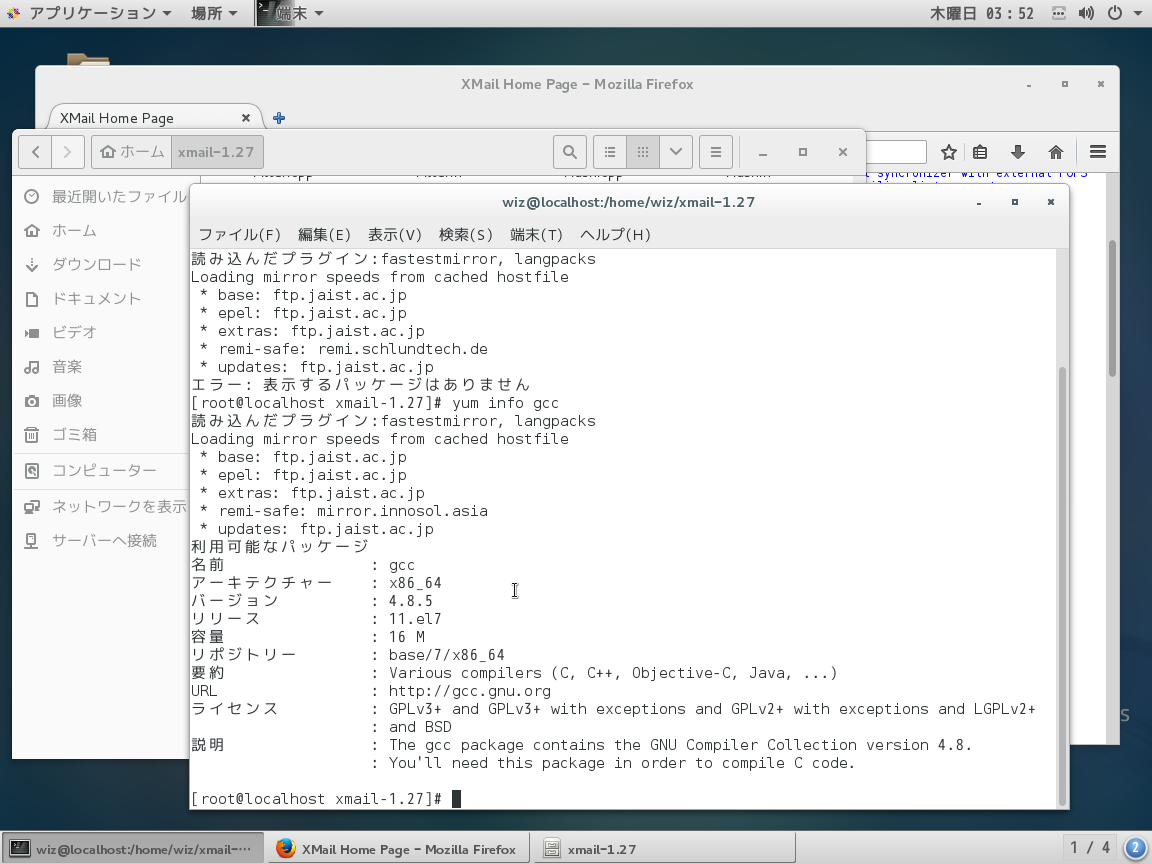Open the アプリケーション menu
1152x864 pixels.
pos(89,13)
